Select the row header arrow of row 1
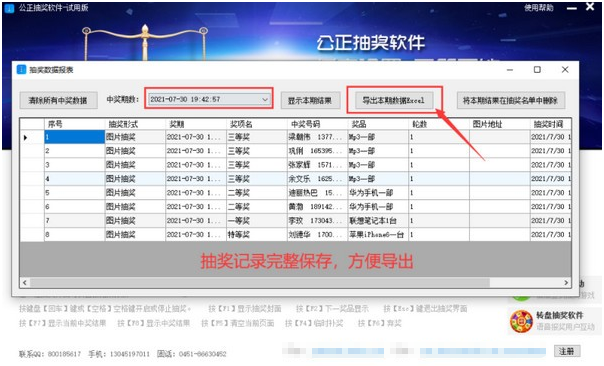The width and height of the screenshot is (604, 366). [32, 137]
